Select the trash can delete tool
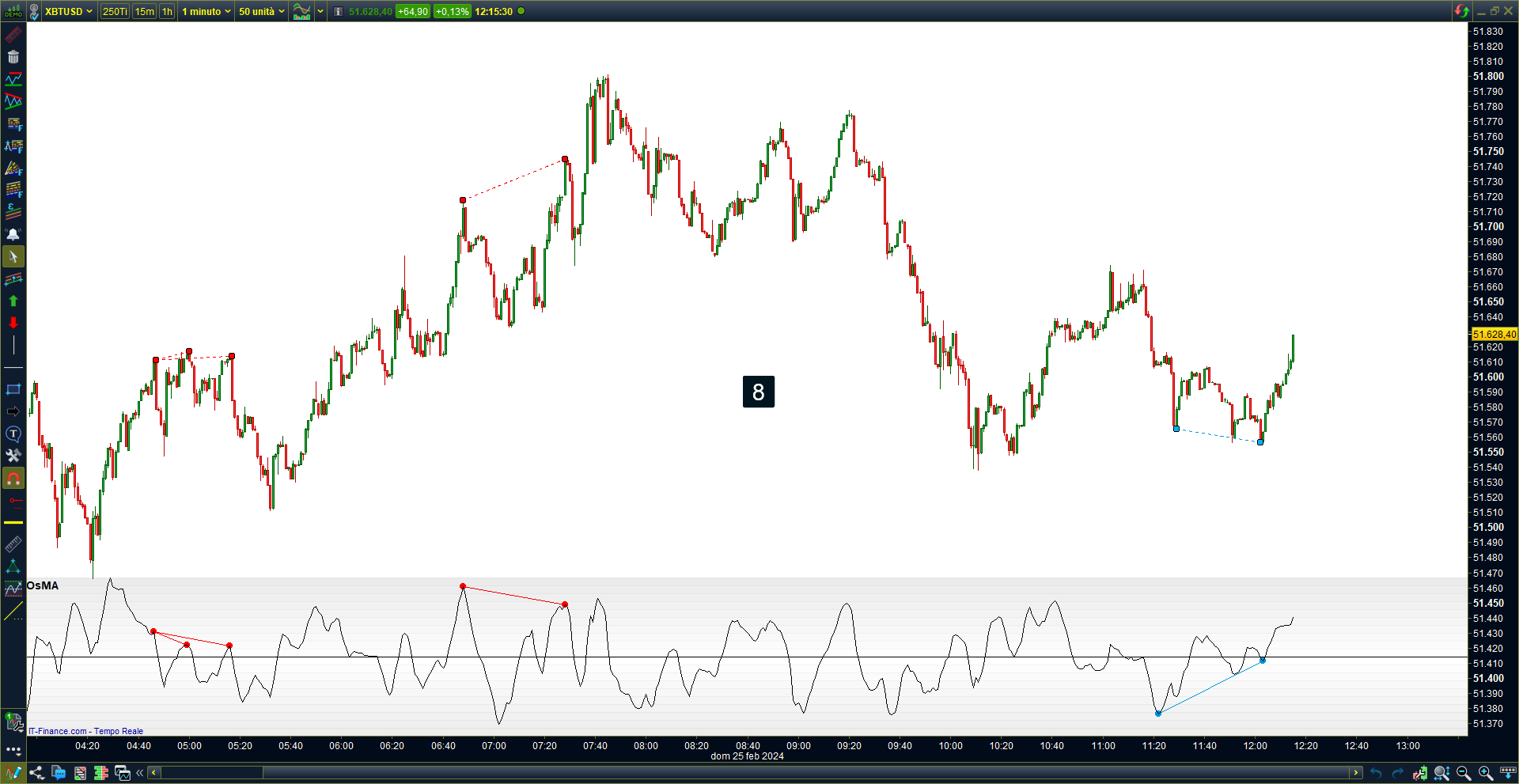Viewport: 1519px width, 784px height. 13,57
